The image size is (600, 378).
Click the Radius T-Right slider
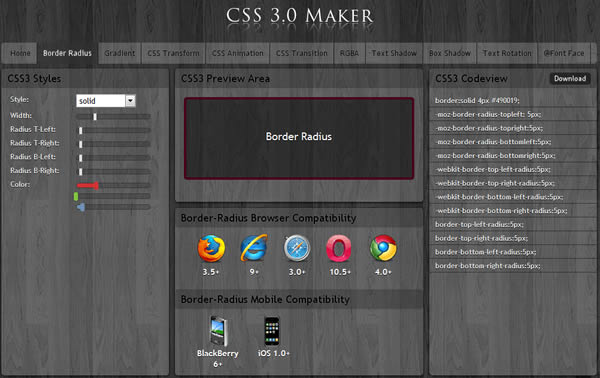(113, 144)
